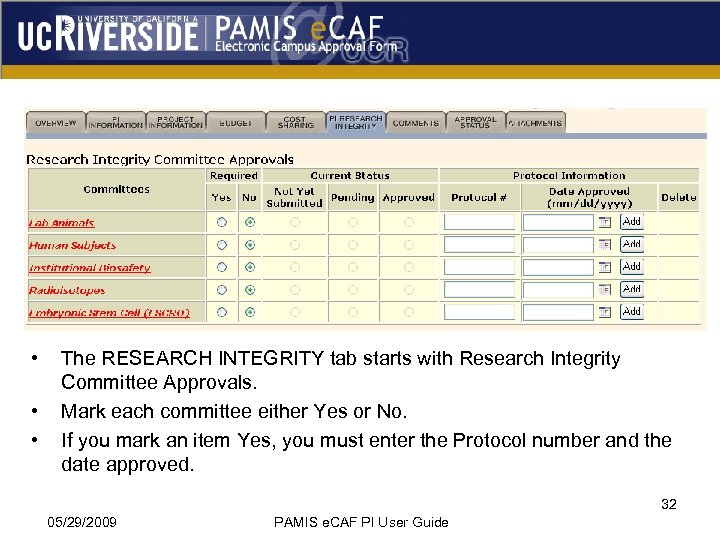This screenshot has width=720, height=540.
Task: Switch to the Overview tab
Action: [56, 122]
